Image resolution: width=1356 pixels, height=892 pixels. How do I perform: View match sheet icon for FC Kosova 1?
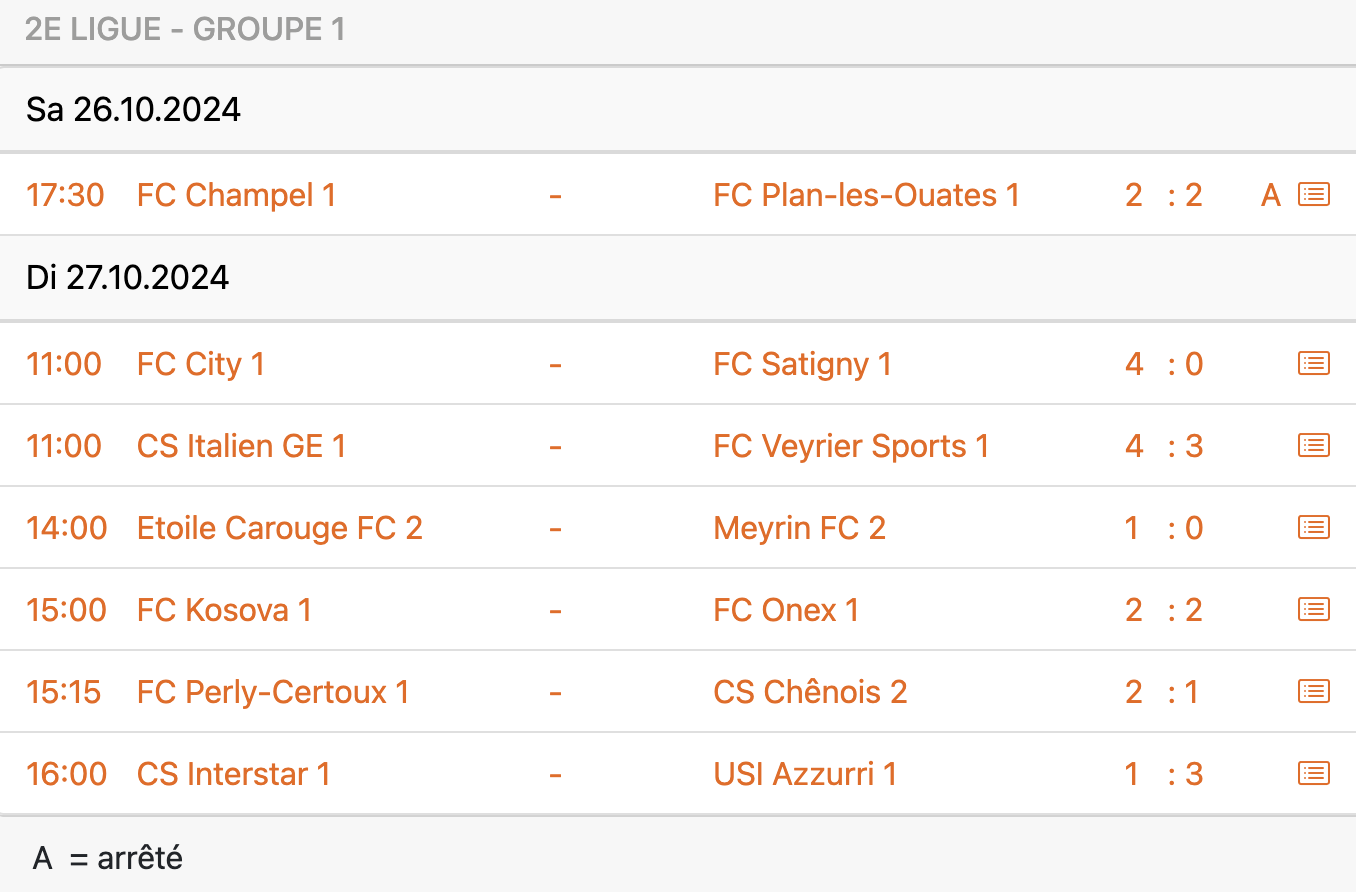(1313, 610)
